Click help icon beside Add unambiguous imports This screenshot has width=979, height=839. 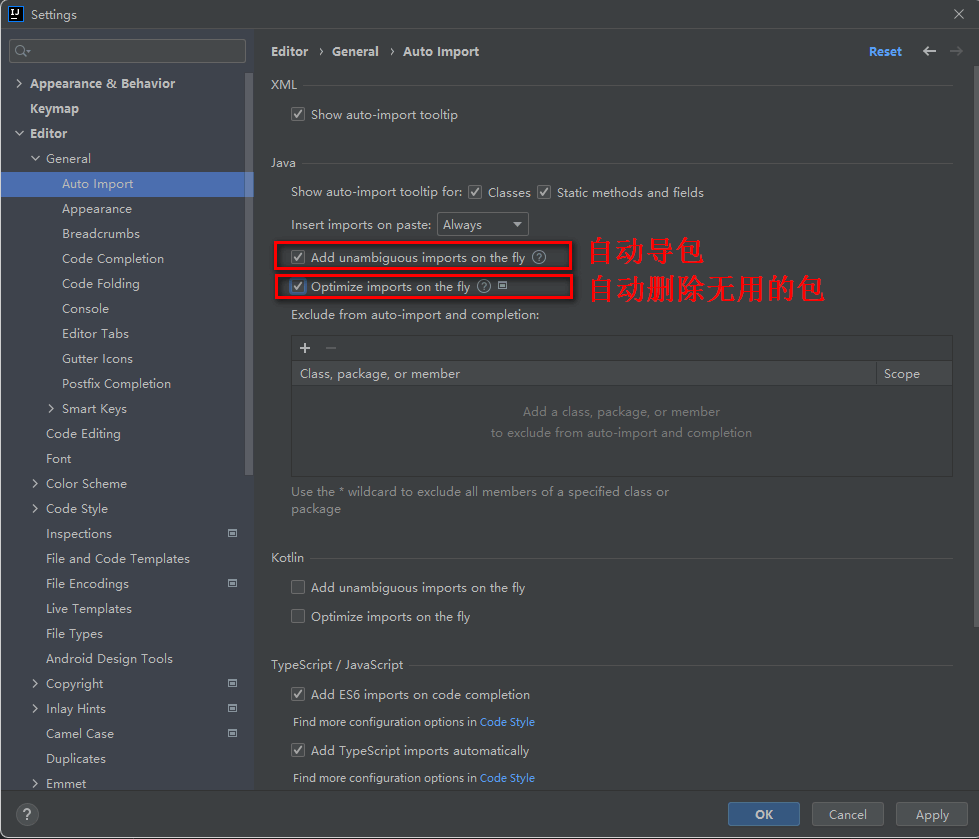point(539,257)
